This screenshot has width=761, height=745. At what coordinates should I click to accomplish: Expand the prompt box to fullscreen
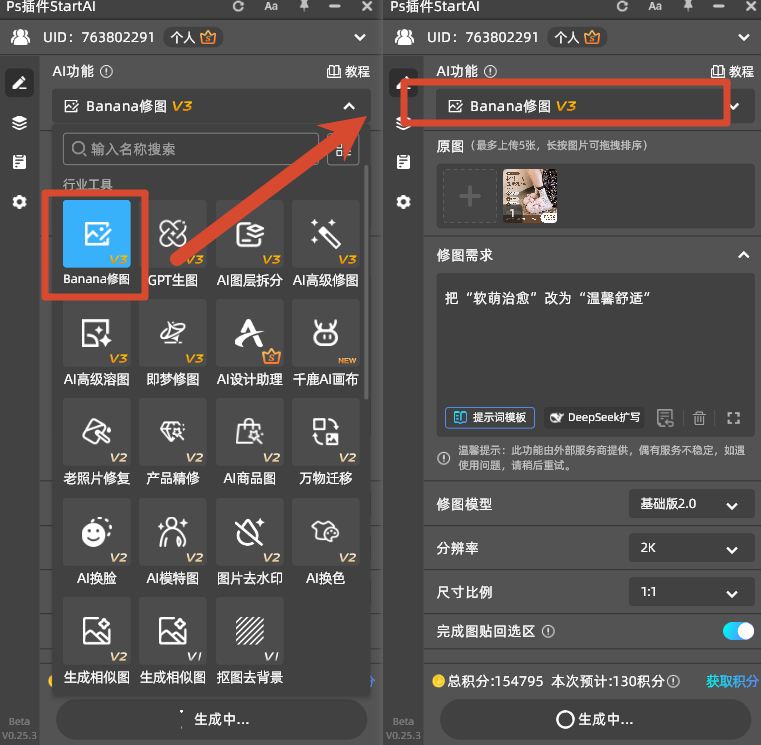pos(733,418)
